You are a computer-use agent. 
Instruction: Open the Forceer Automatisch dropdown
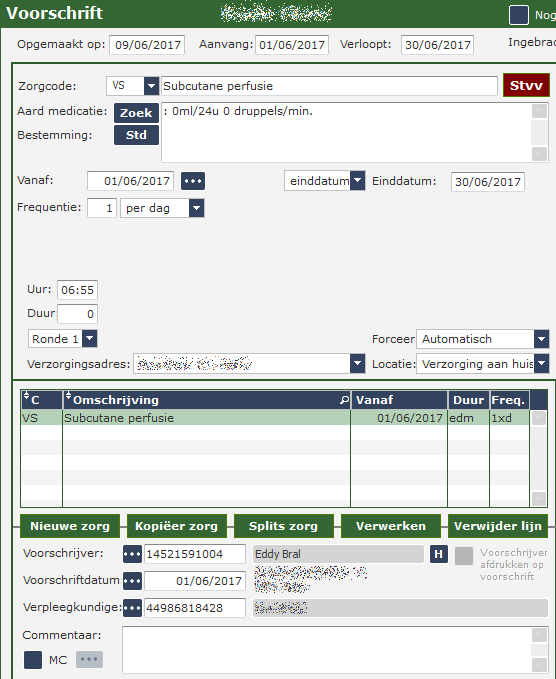(541, 339)
